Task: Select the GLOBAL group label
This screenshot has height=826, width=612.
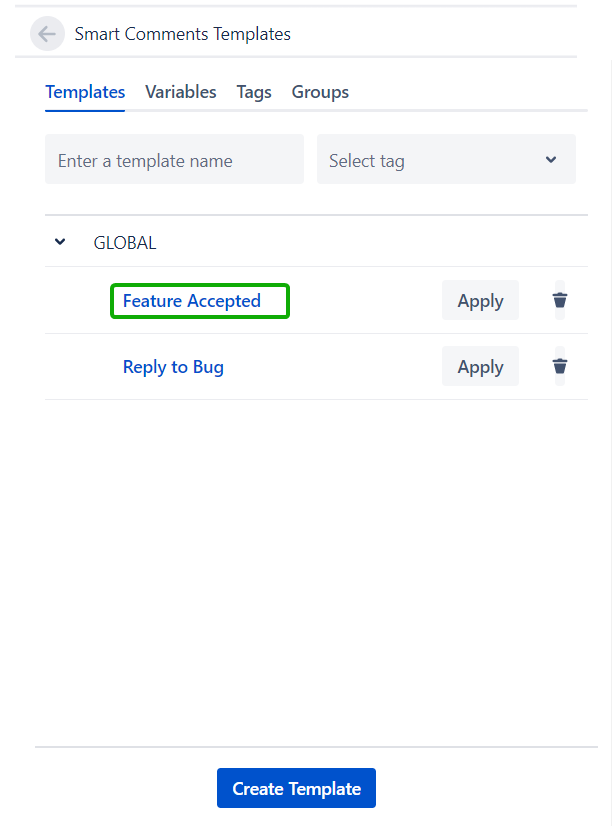Action: click(125, 242)
